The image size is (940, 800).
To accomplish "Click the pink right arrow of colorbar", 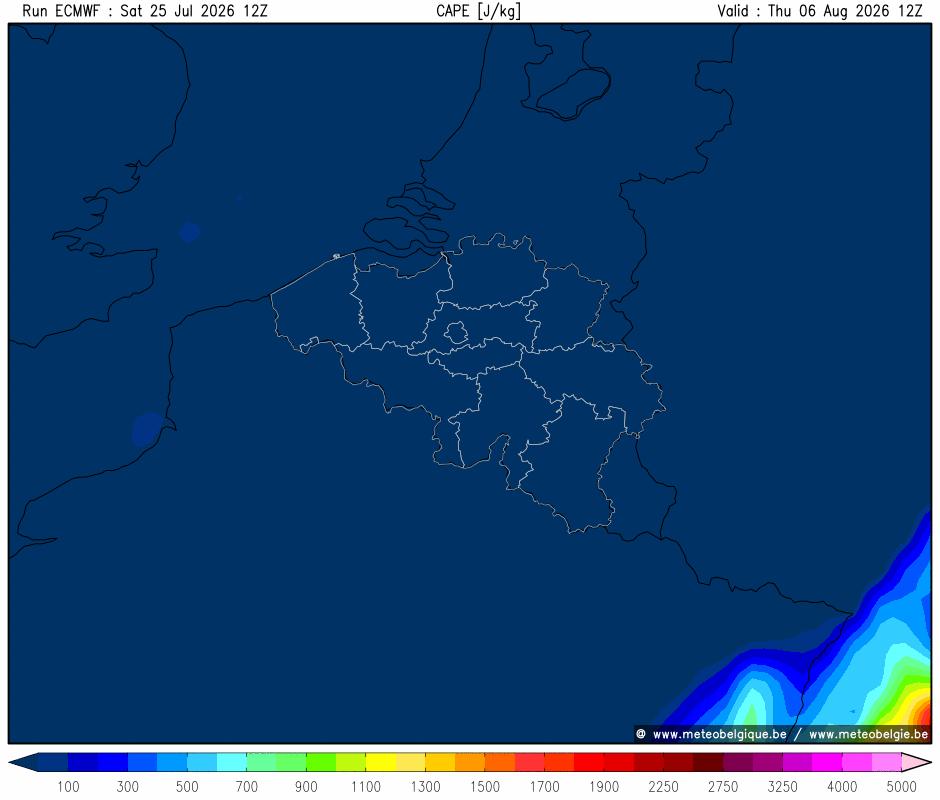I will (x=917, y=762).
